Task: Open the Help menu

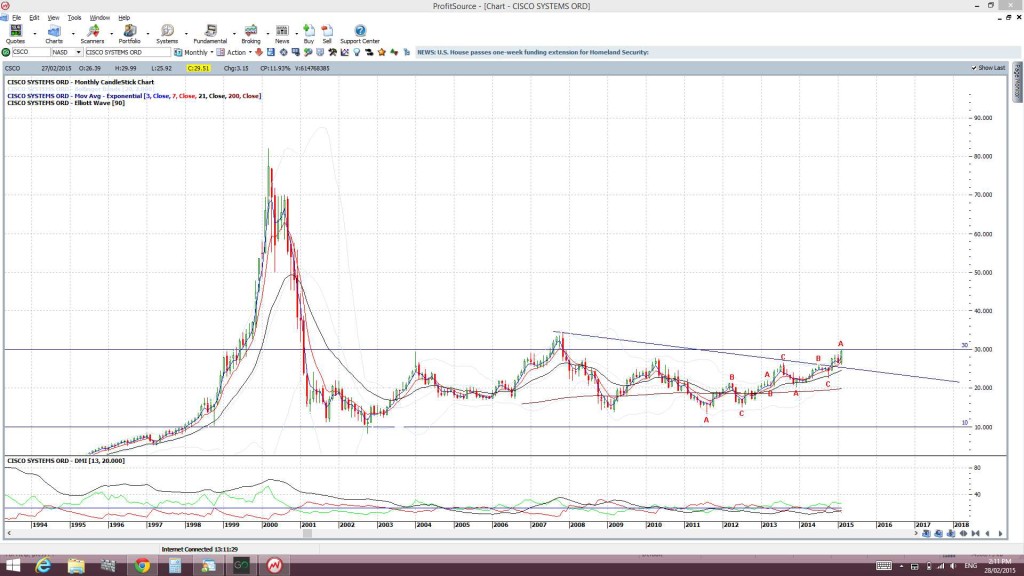Action: coord(124,18)
